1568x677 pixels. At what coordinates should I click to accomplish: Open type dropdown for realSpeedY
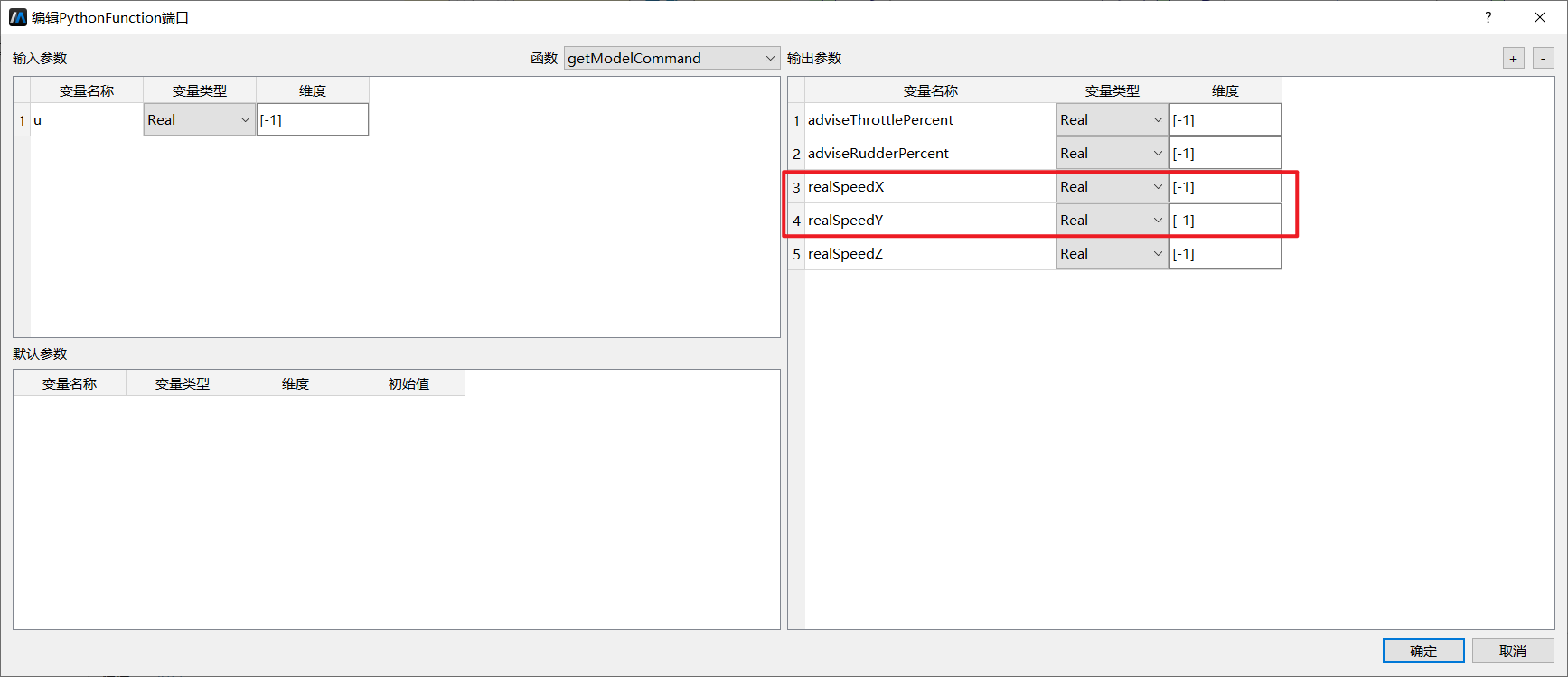1113,220
